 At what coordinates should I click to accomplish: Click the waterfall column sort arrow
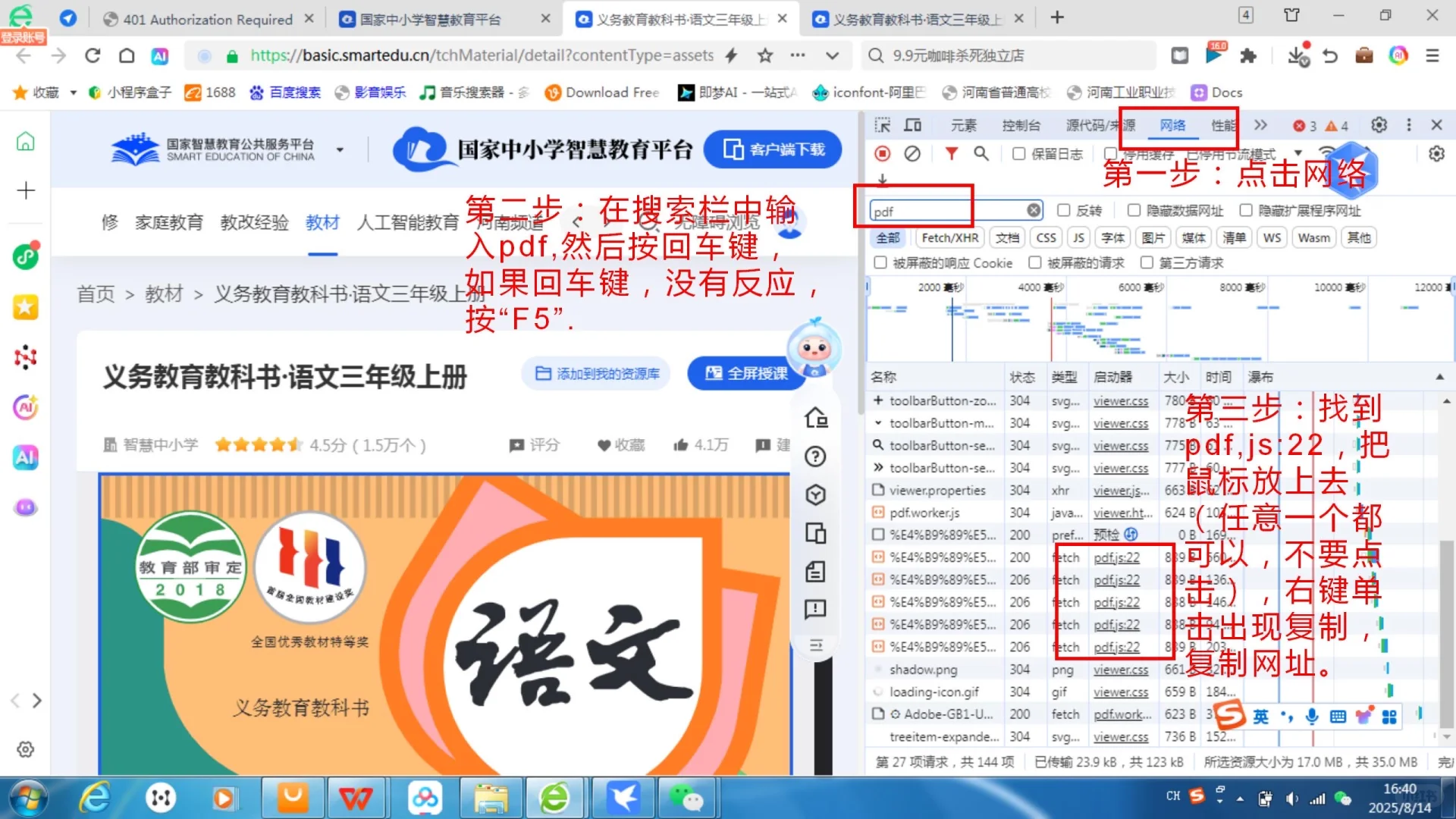[x=1439, y=377]
